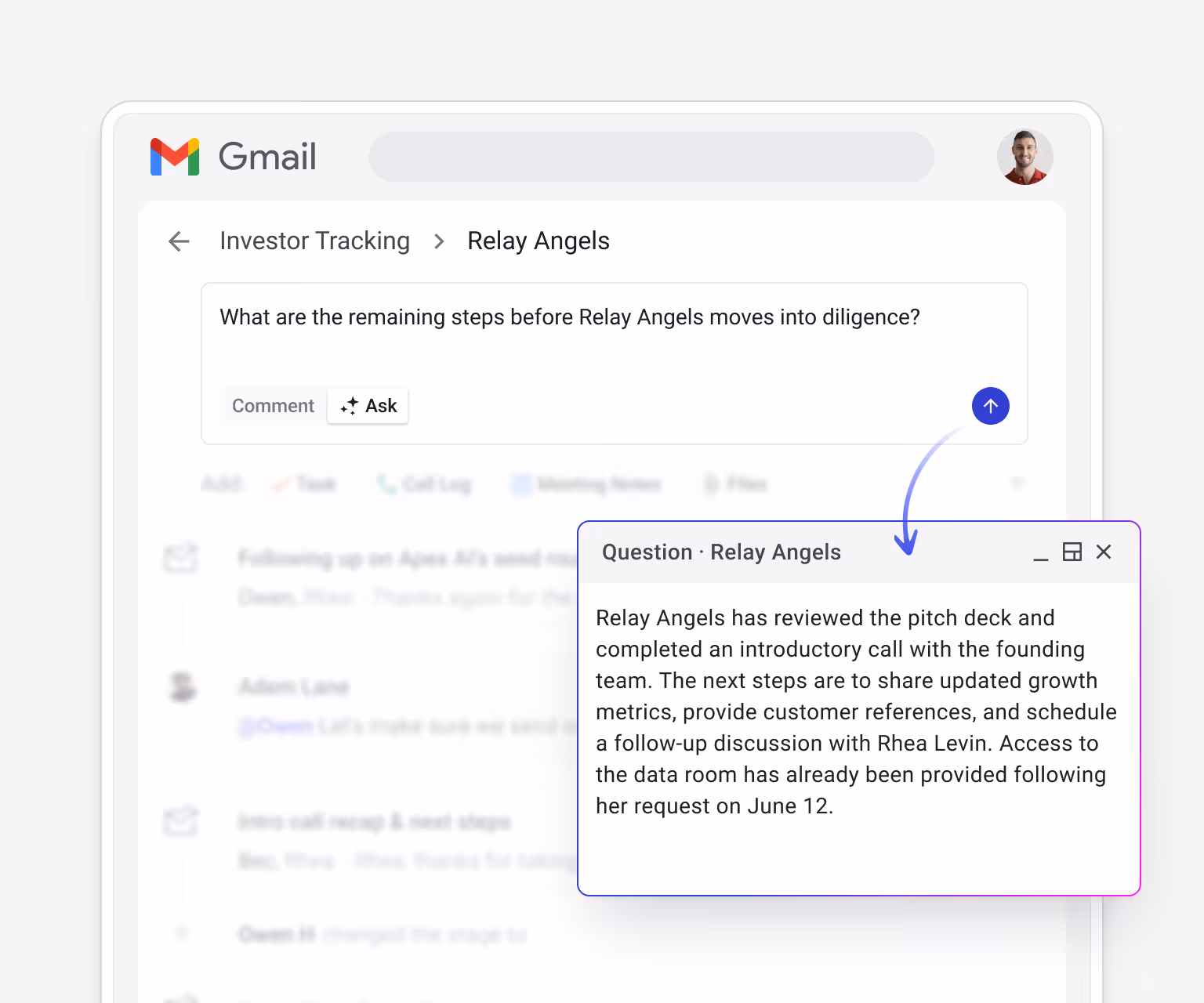
Task: Click the breadcrumb chevron separator
Action: pos(439,241)
